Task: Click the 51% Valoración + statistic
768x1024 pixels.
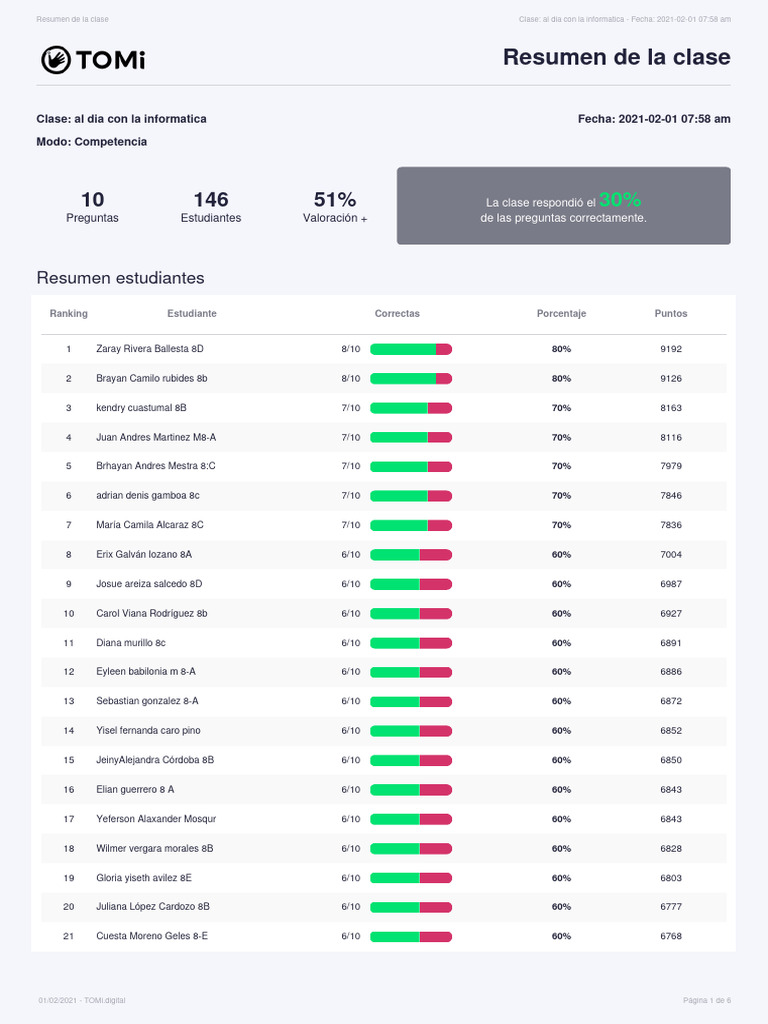Action: (335, 207)
